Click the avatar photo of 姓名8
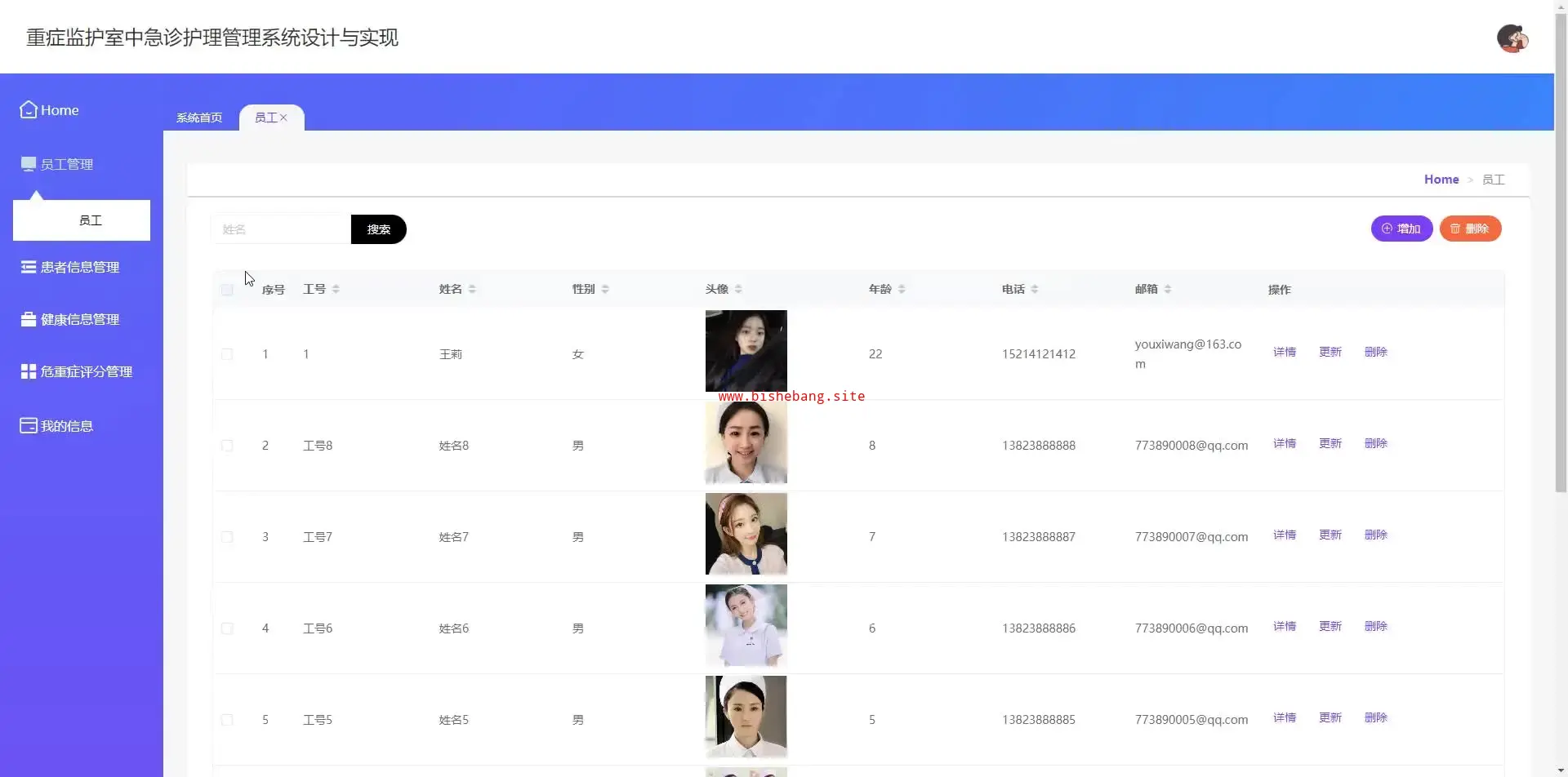 746,442
